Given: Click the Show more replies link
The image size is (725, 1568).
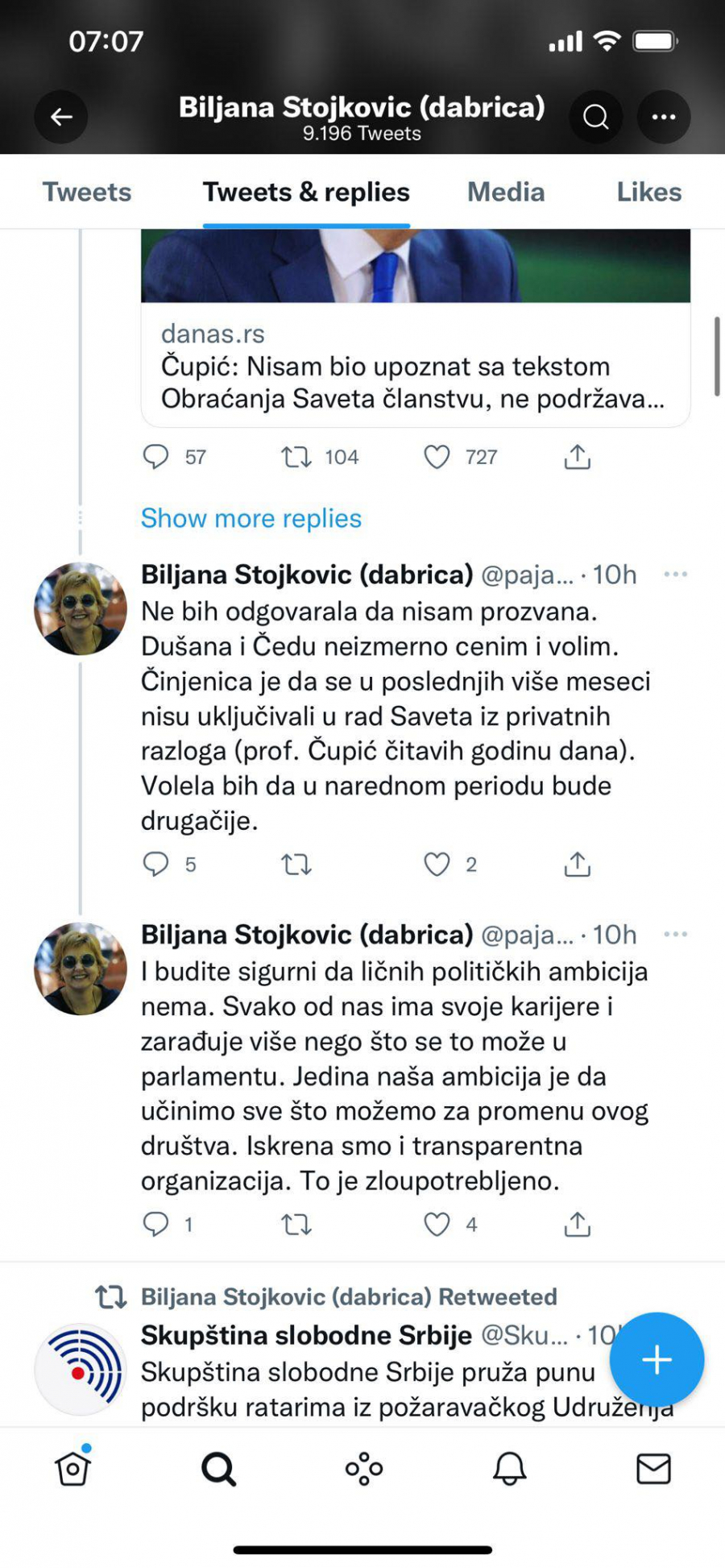Looking at the screenshot, I should (251, 518).
